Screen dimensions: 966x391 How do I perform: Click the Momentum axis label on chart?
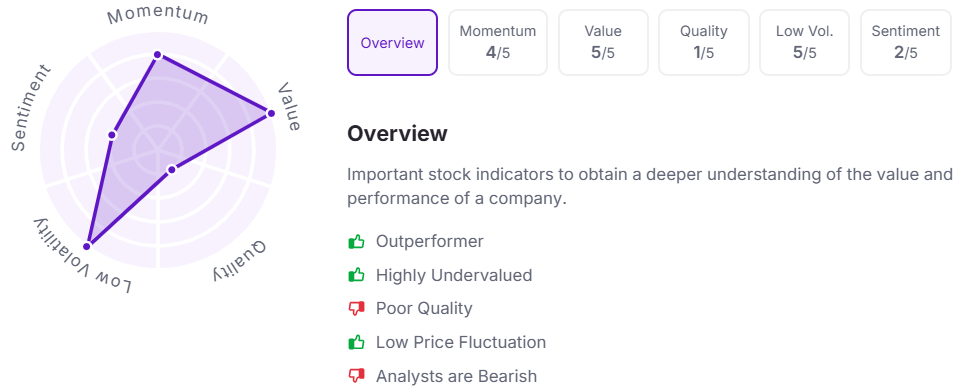pyautogui.click(x=158, y=15)
